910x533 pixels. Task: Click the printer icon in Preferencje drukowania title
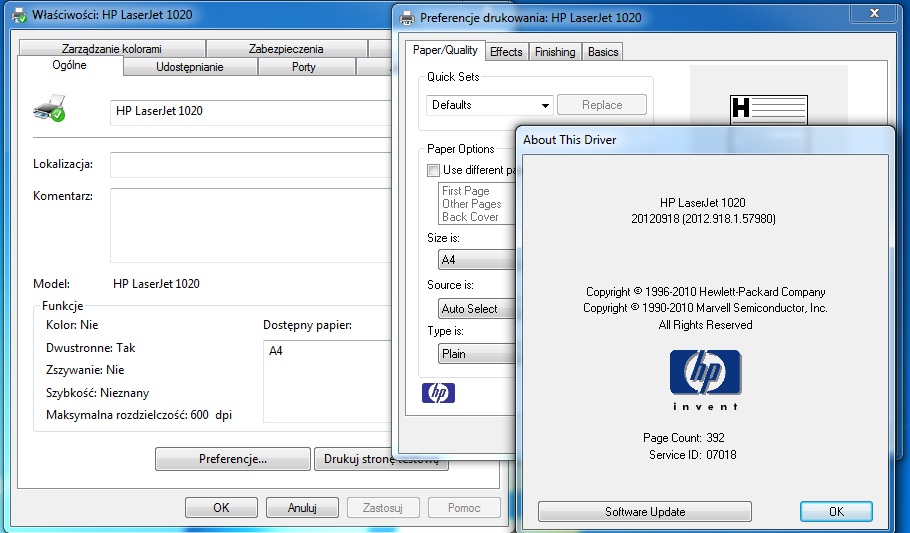[x=407, y=18]
